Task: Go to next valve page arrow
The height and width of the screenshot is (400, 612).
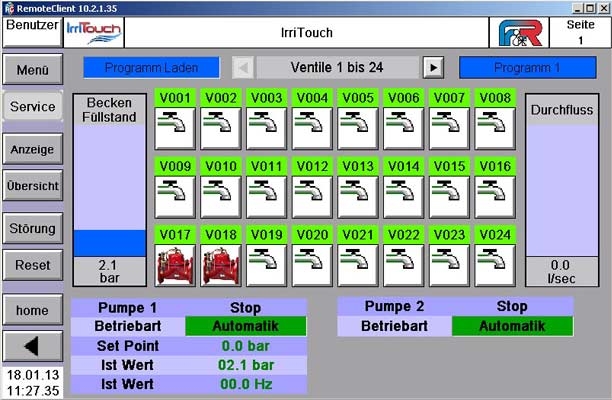Action: point(432,68)
